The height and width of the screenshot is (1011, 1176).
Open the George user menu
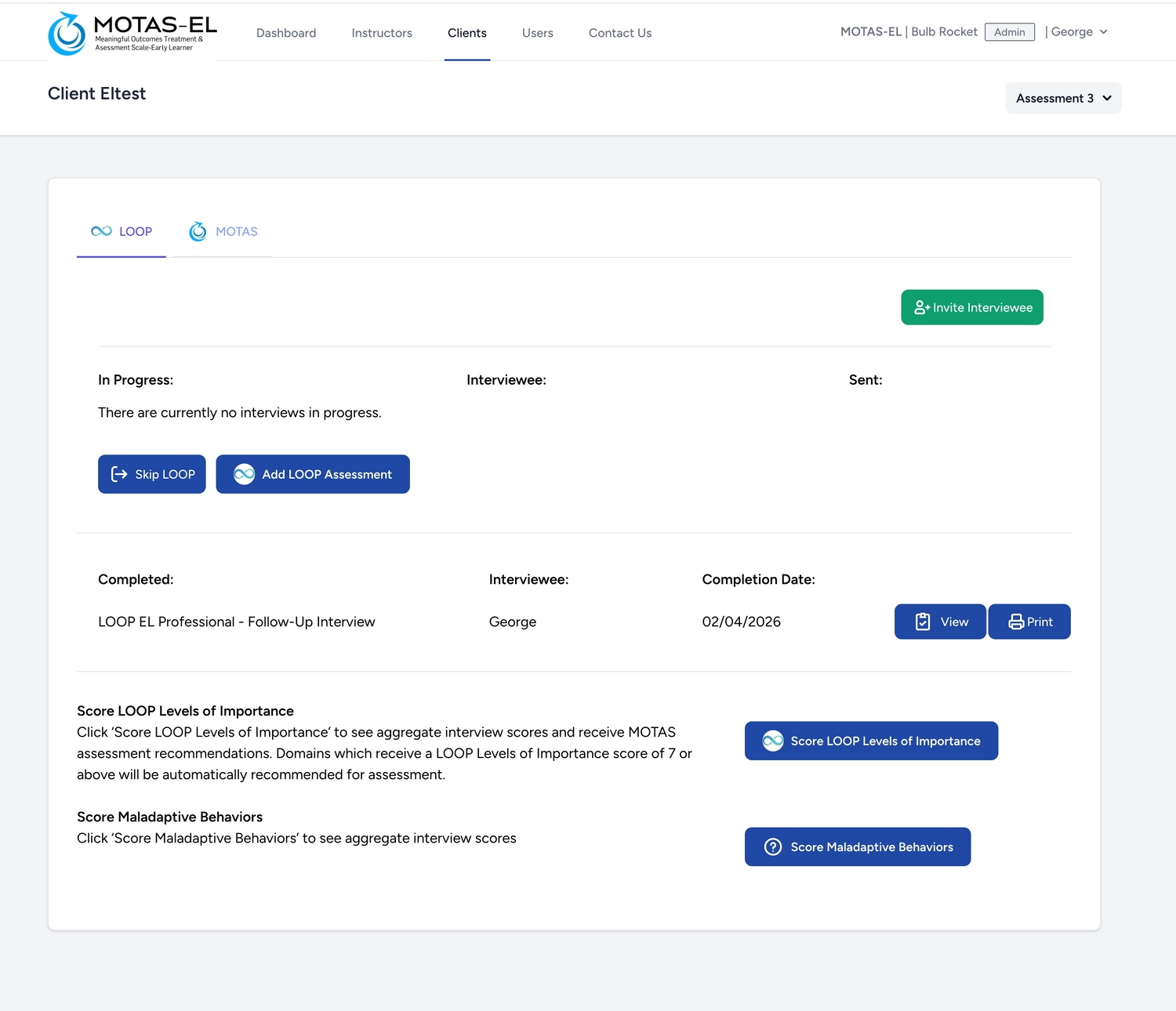coord(1072,32)
